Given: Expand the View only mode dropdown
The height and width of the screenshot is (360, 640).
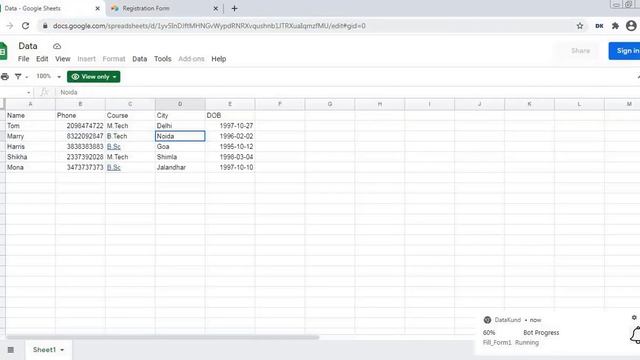Looking at the screenshot, I should (115, 77).
